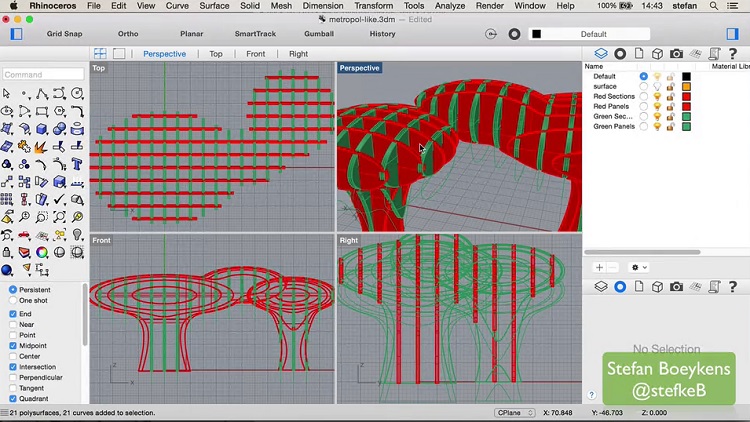The width and height of the screenshot is (750, 422).
Task: Click the top panel help question mark
Action: pyautogui.click(x=732, y=54)
